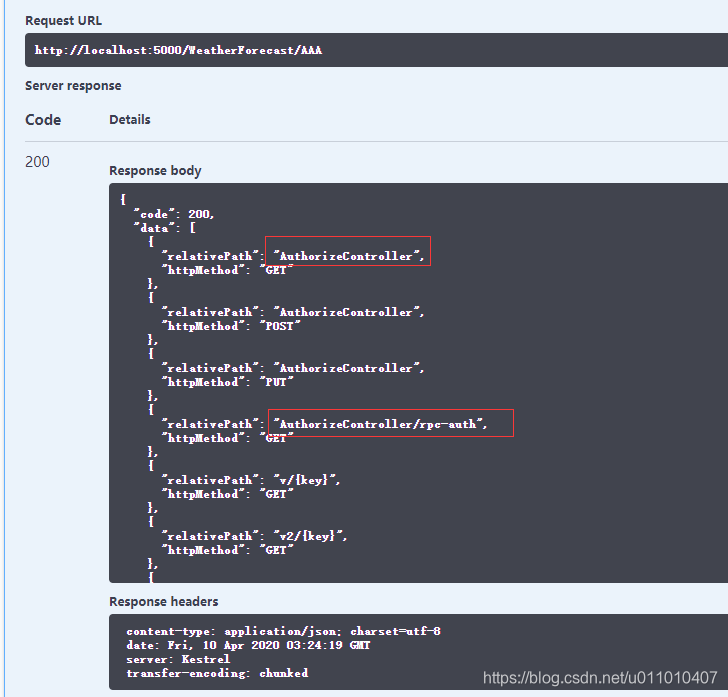728x697 pixels.
Task: Click the "Server response" heading
Action: (73, 86)
